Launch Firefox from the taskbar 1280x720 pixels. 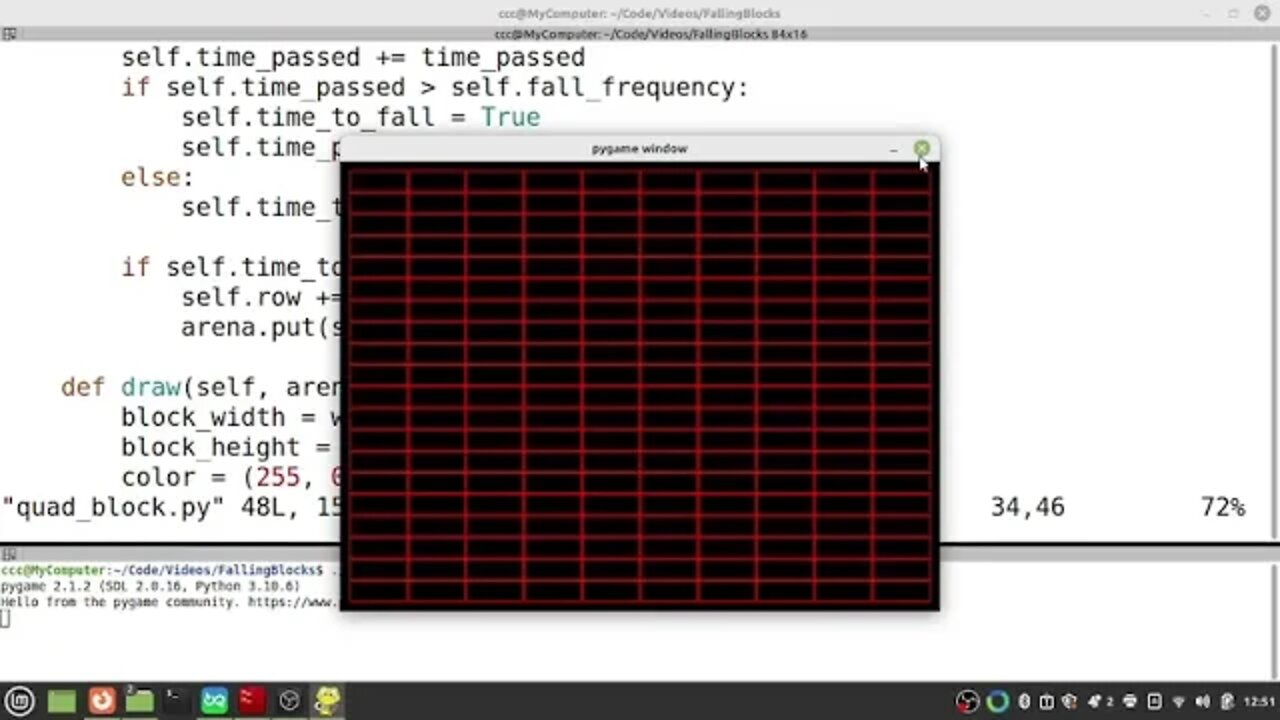coord(102,701)
